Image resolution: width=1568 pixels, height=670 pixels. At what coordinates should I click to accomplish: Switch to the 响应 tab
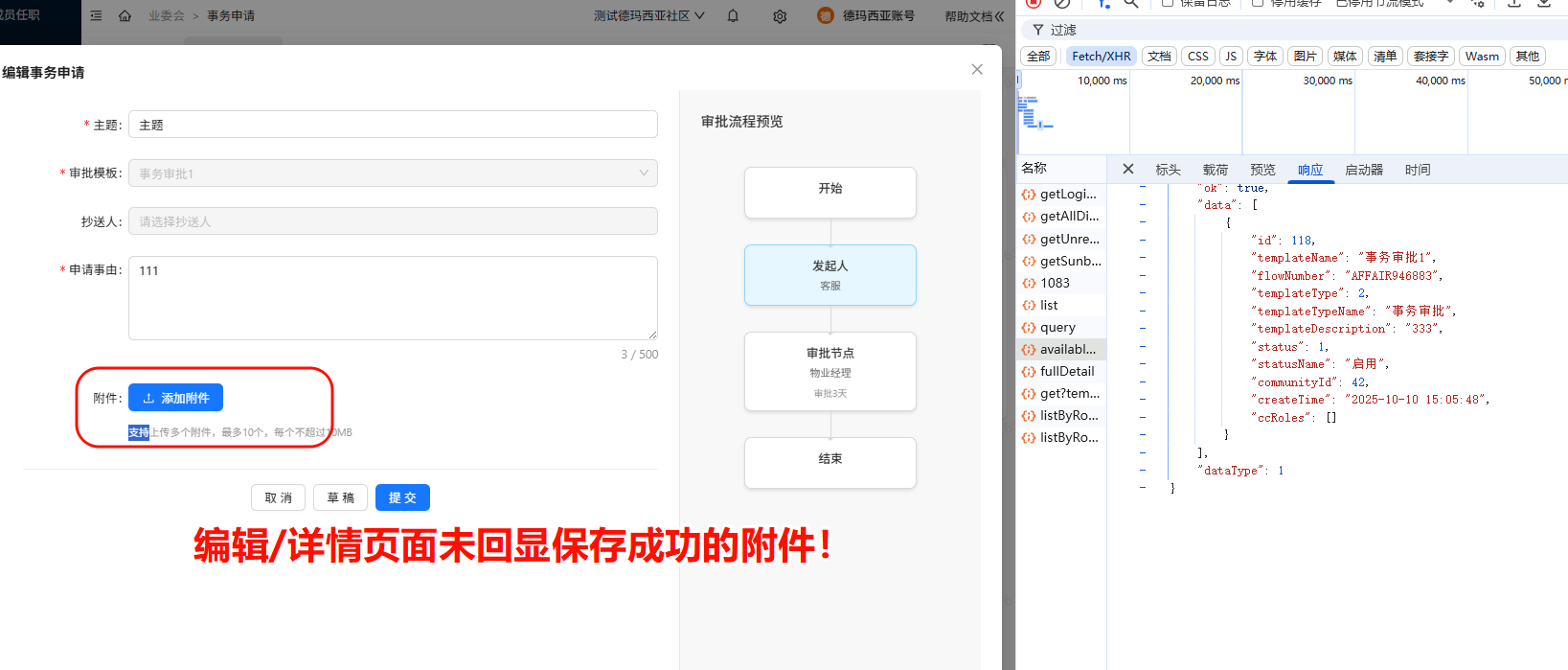[x=1310, y=170]
